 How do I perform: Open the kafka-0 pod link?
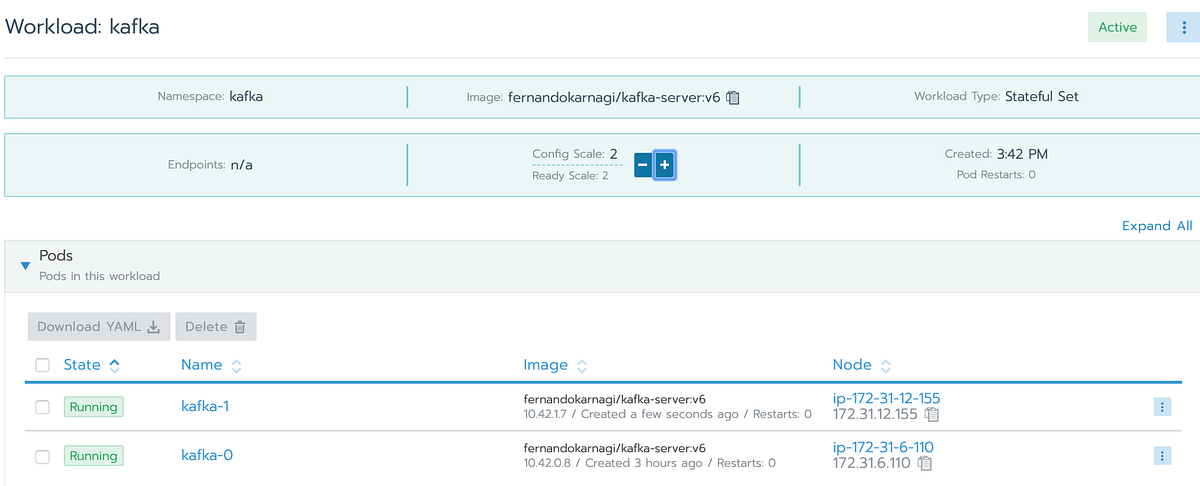(207, 455)
